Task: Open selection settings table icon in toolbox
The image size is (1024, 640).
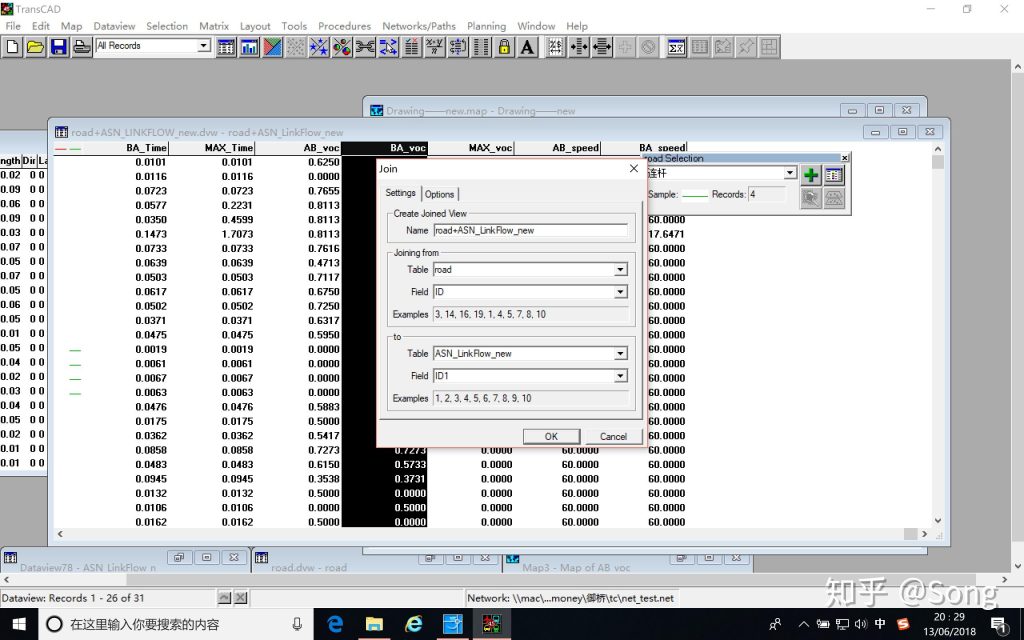Action: tap(834, 175)
